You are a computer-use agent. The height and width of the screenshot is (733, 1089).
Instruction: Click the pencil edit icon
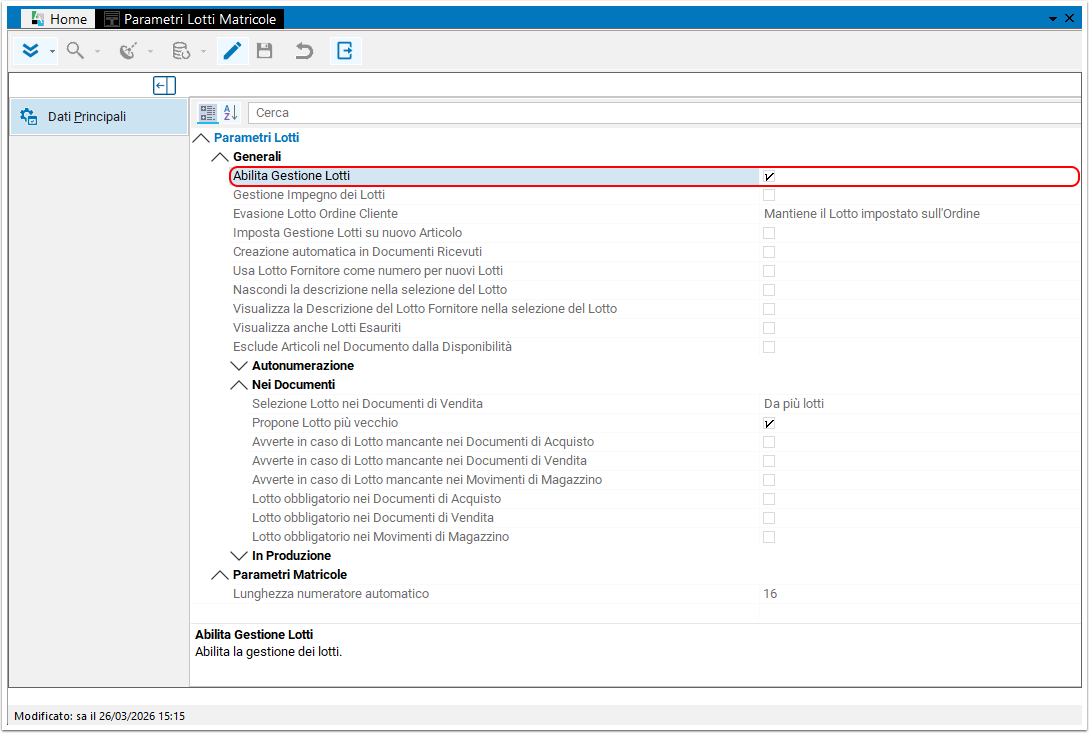(232, 51)
